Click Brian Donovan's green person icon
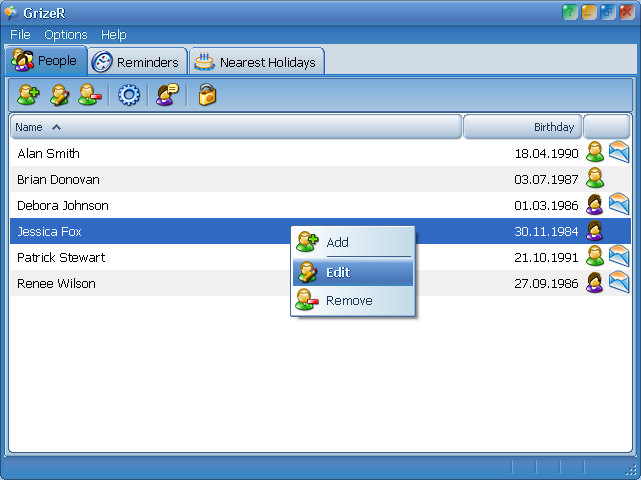 pyautogui.click(x=595, y=178)
